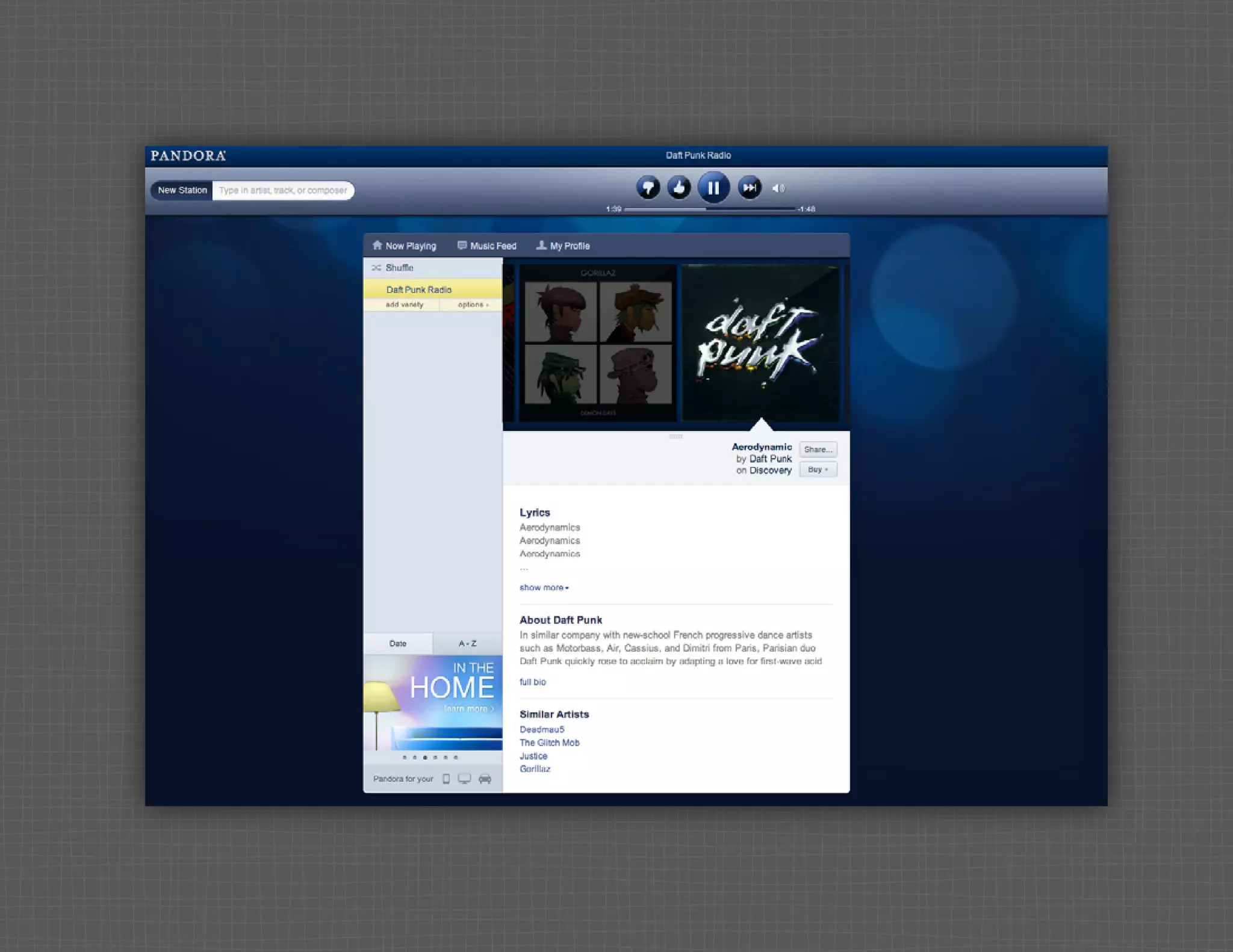Click the Share... button

click(x=818, y=450)
